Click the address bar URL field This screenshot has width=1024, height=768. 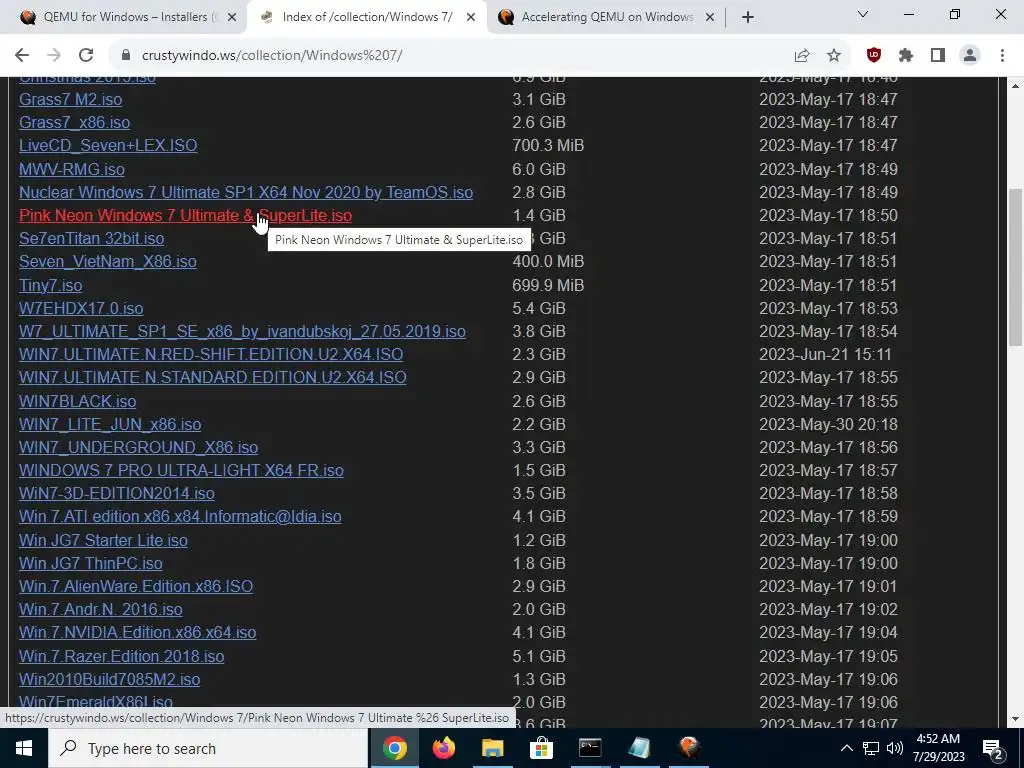pos(457,56)
